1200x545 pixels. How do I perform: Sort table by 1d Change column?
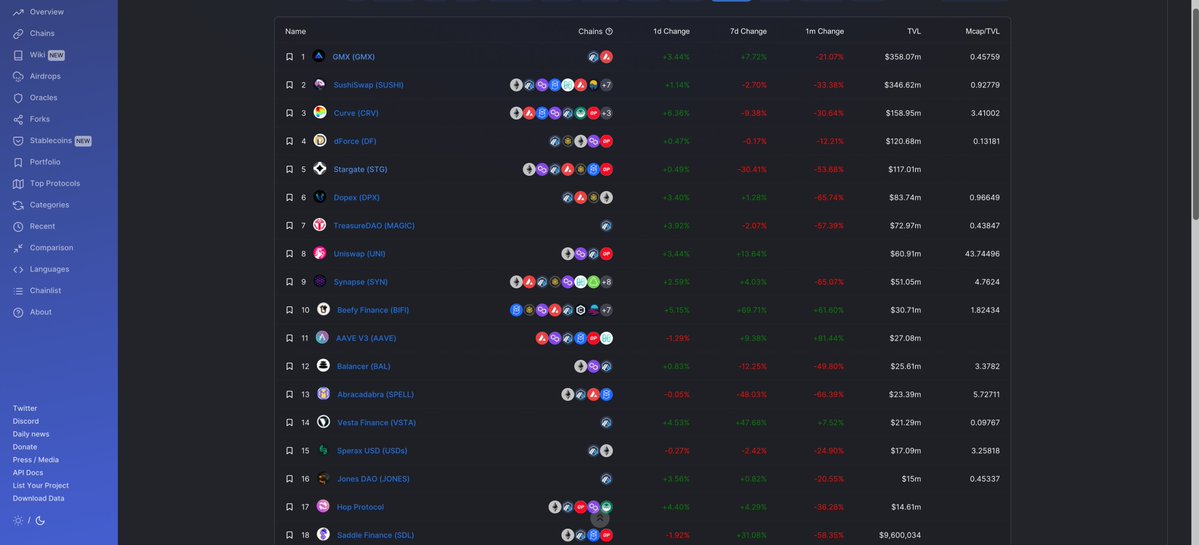pyautogui.click(x=671, y=32)
